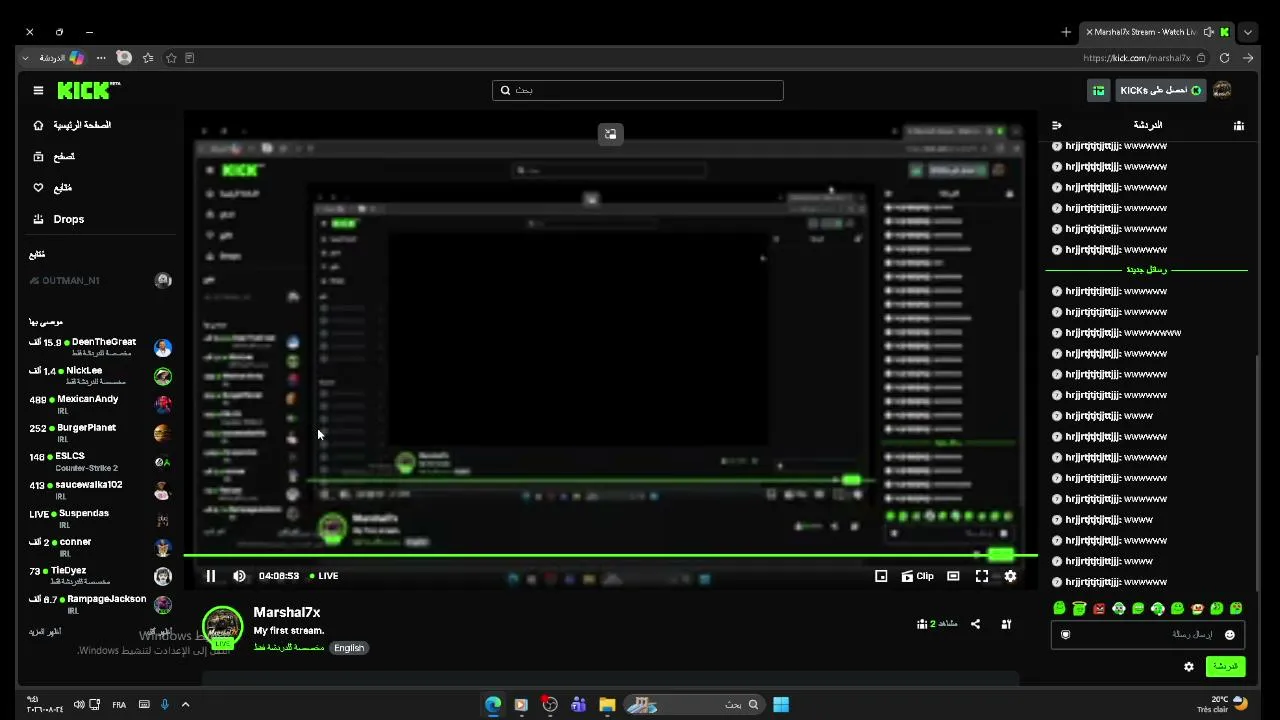
Task: Open the icon right of share
Action: (1006, 624)
